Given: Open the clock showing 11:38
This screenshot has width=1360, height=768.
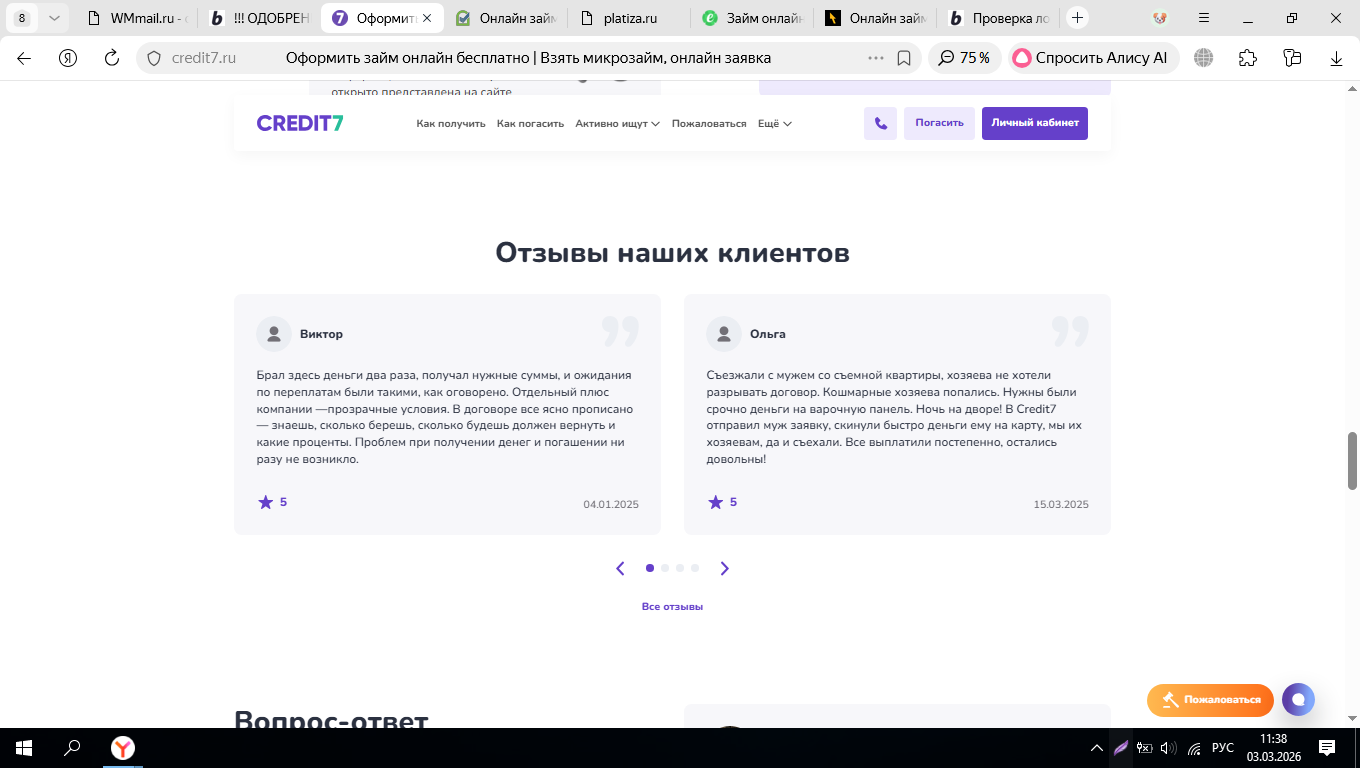Looking at the screenshot, I should 1274,748.
